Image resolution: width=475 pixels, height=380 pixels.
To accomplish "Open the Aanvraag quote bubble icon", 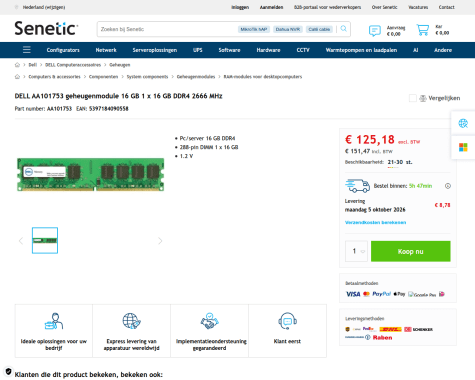I will click(x=375, y=30).
